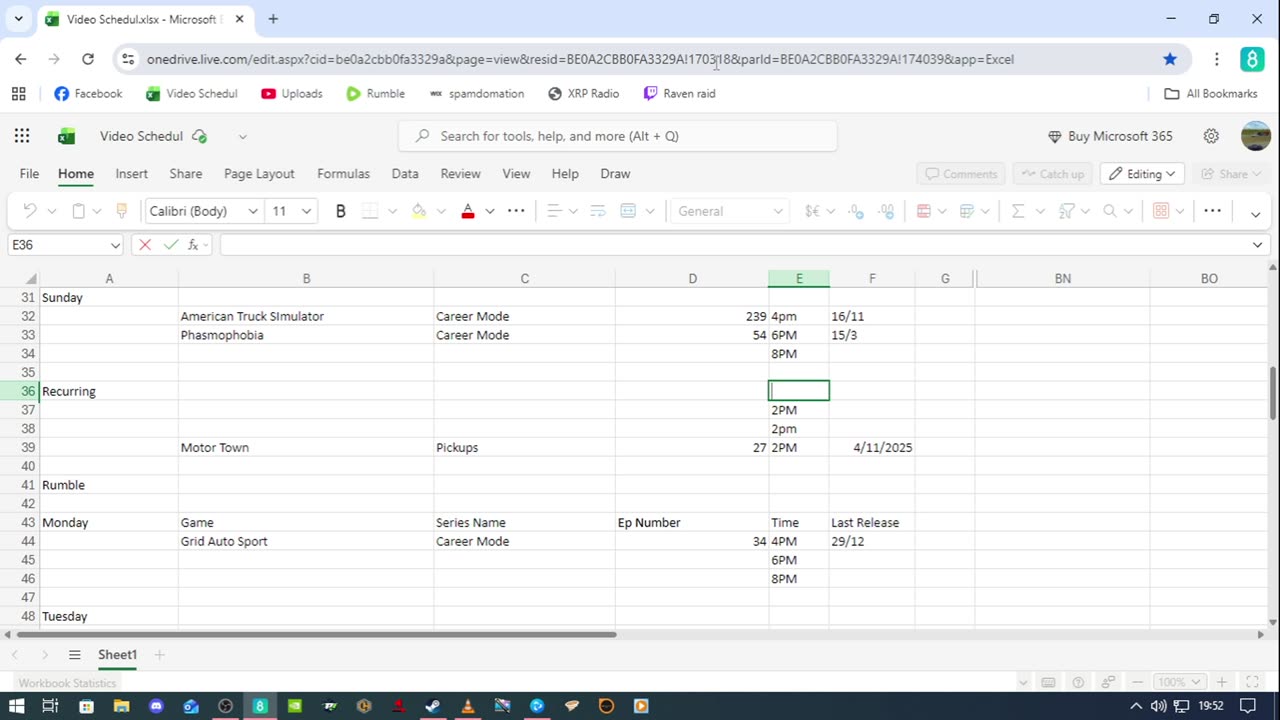This screenshot has width=1280, height=720.
Task: Switch to the Insert tab
Action: click(x=131, y=174)
